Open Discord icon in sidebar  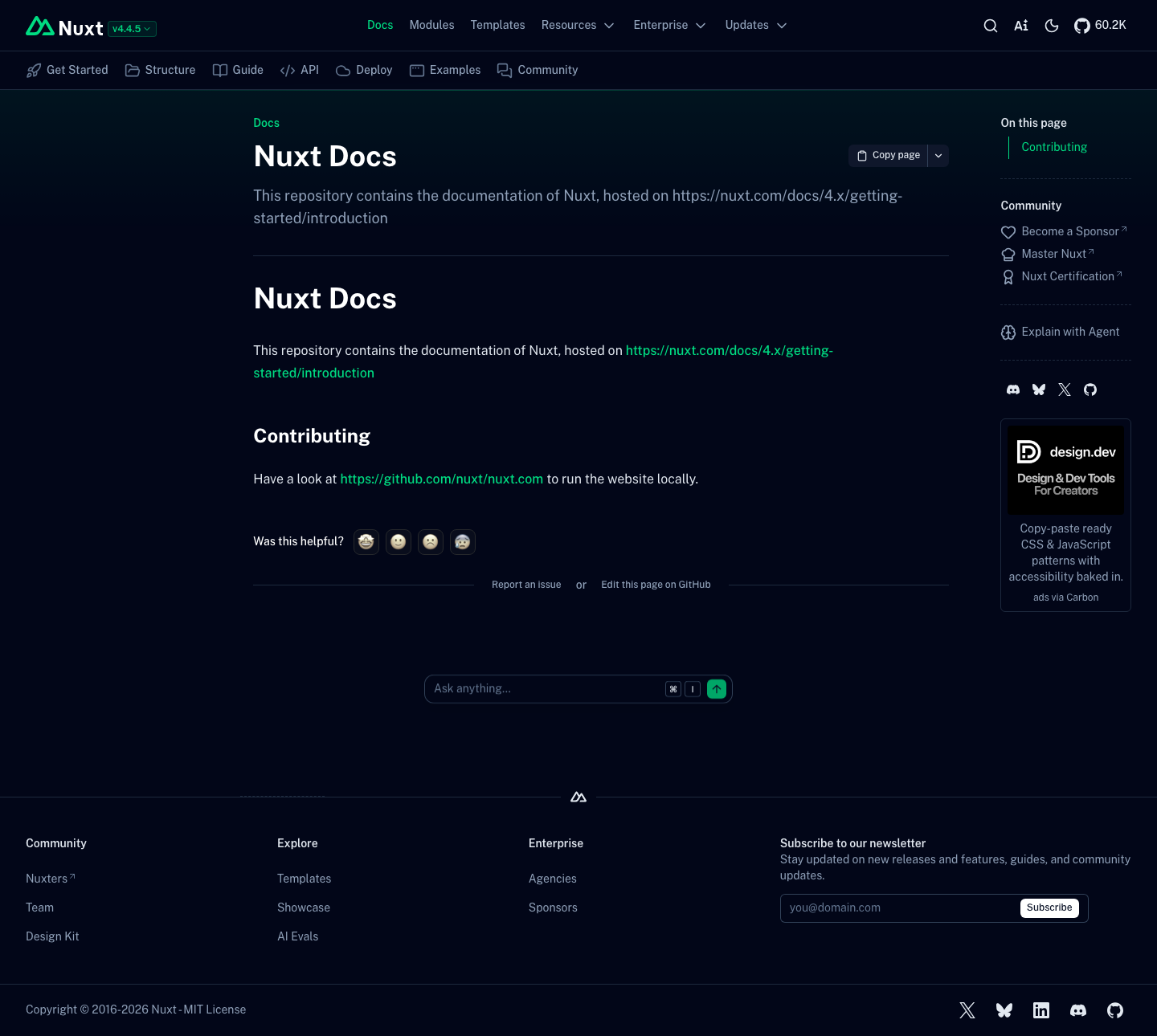[1013, 390]
